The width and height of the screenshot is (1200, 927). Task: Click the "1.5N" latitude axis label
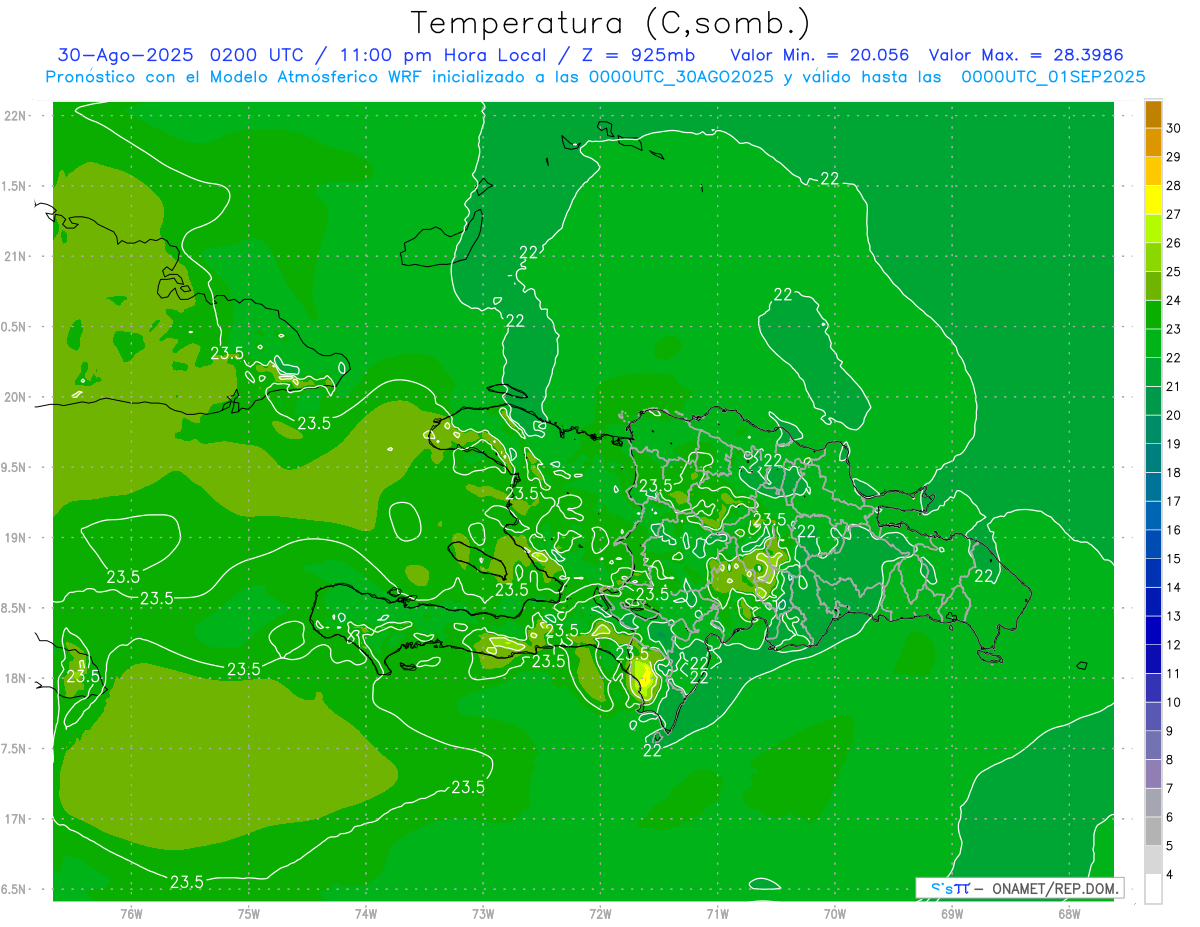(x=14, y=186)
